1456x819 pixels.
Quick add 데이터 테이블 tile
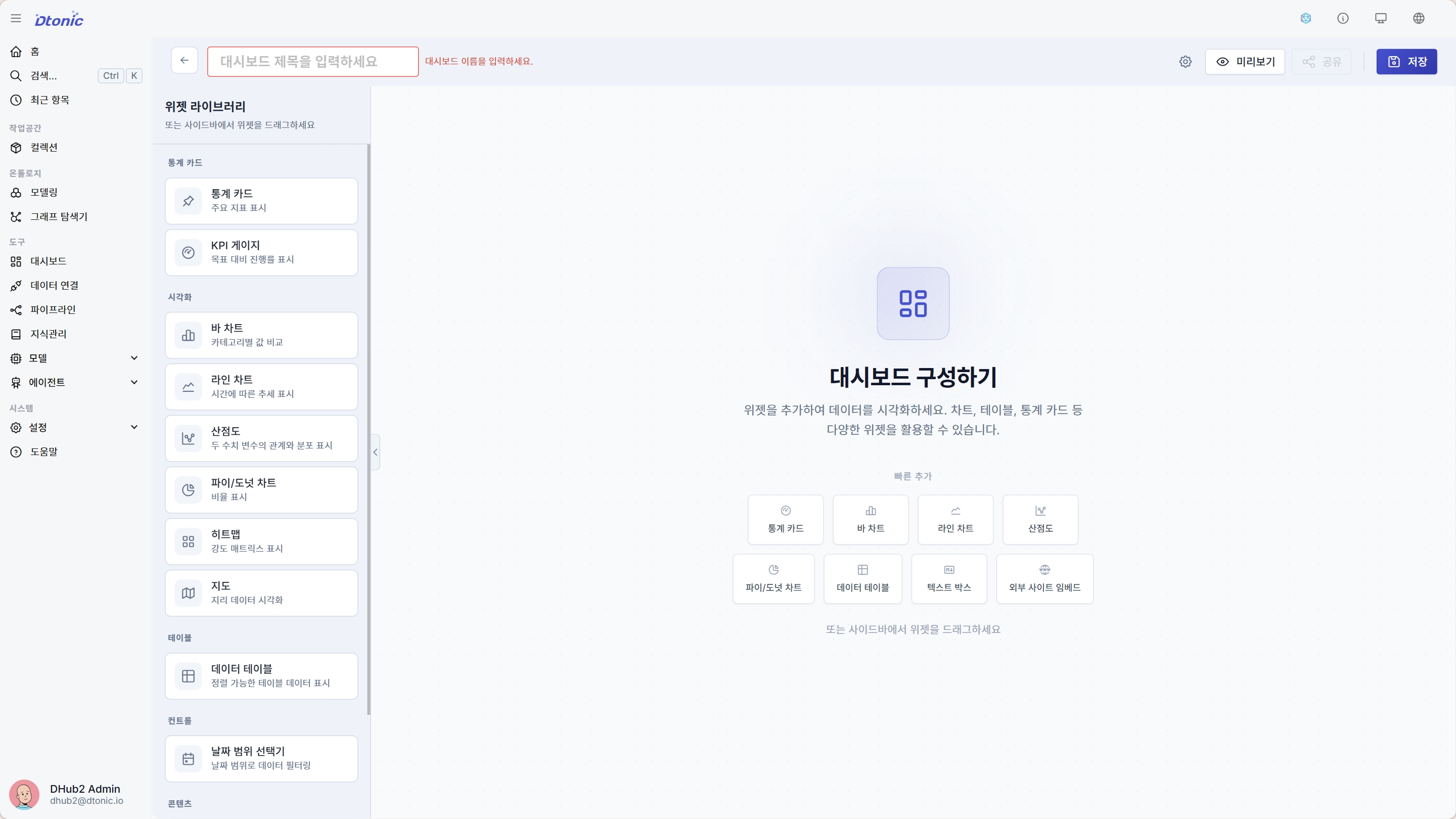coord(862,579)
